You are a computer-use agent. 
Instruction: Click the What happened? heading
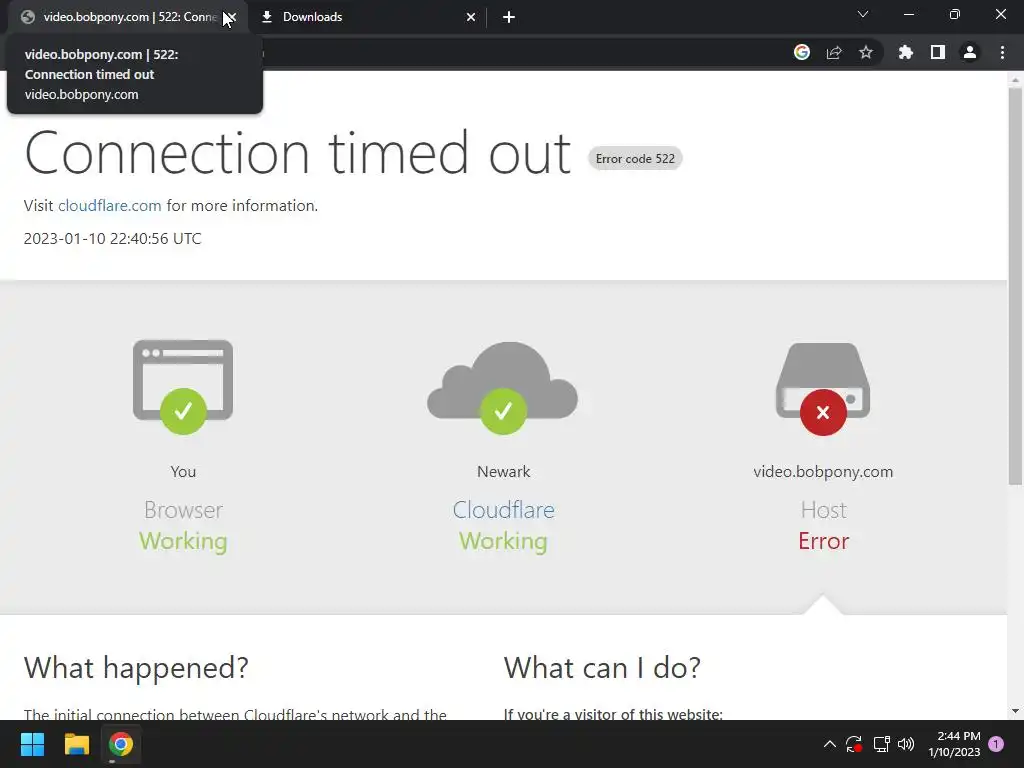click(x=136, y=667)
